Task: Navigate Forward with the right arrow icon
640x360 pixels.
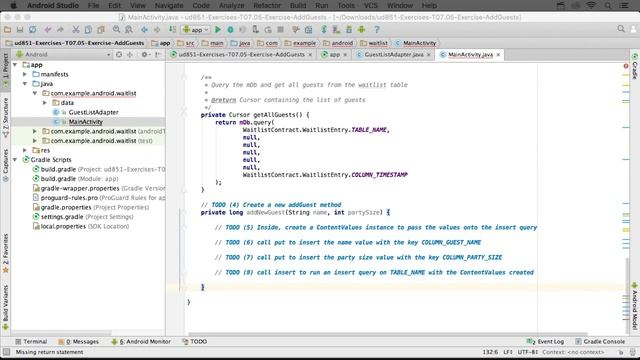Action: (157, 30)
